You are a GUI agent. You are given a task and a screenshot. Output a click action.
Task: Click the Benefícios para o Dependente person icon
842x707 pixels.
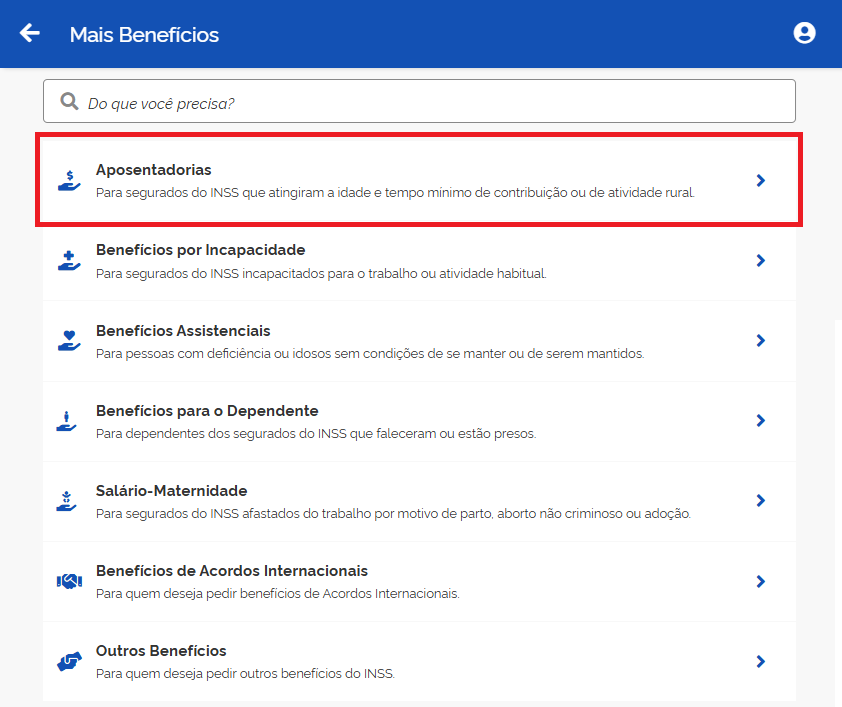click(x=67, y=421)
